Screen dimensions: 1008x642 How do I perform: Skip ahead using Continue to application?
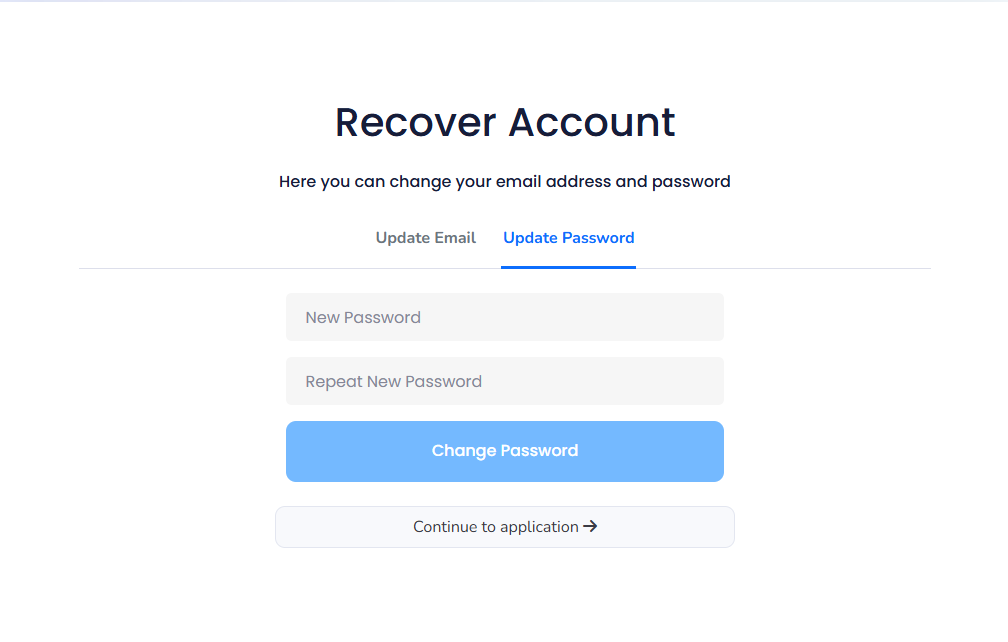pyautogui.click(x=505, y=527)
